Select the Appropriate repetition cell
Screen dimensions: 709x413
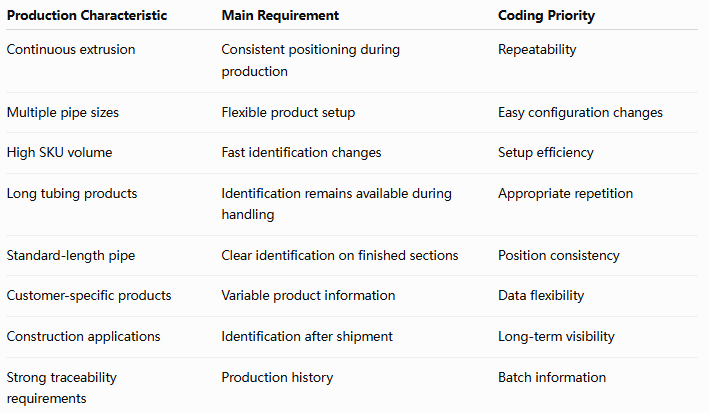565,194
